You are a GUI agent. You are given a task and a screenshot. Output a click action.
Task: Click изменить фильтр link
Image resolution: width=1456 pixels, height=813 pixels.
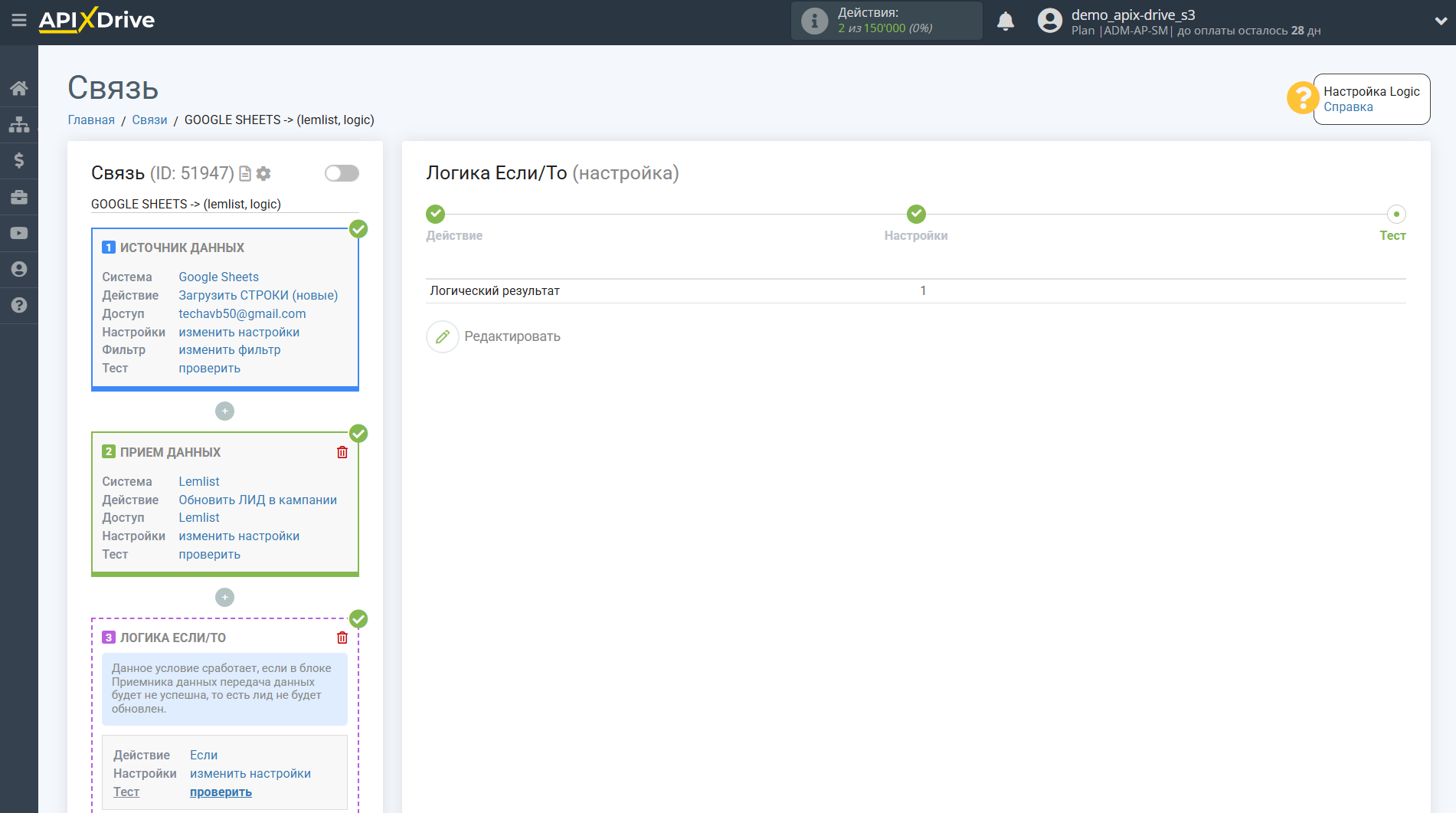coord(230,349)
